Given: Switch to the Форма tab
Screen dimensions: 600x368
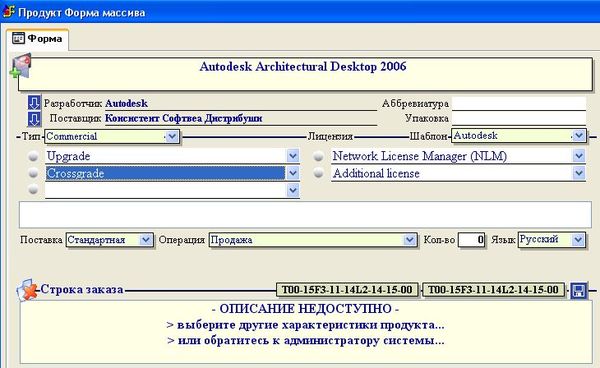Looking at the screenshot, I should point(38,39).
